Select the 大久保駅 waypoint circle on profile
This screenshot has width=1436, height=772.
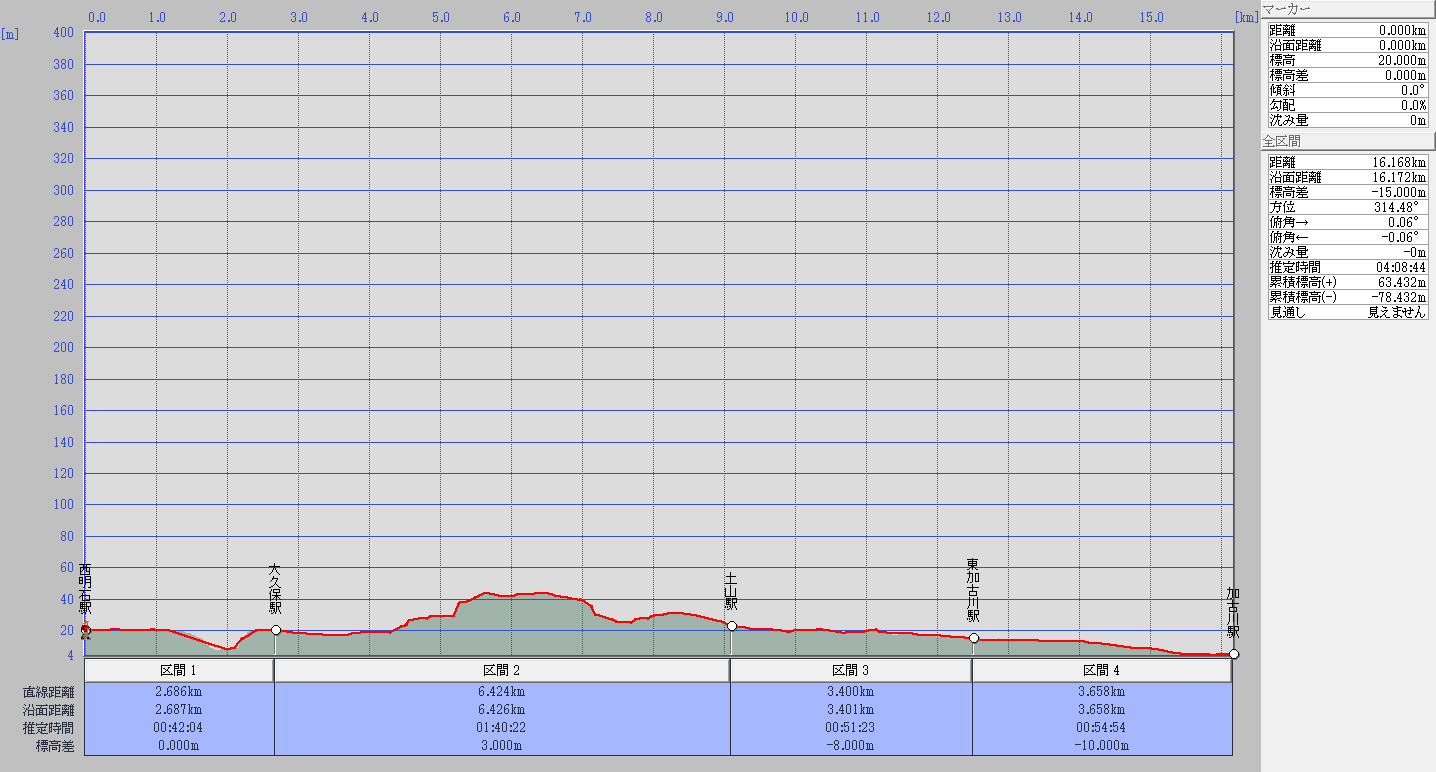pyautogui.click(x=276, y=630)
